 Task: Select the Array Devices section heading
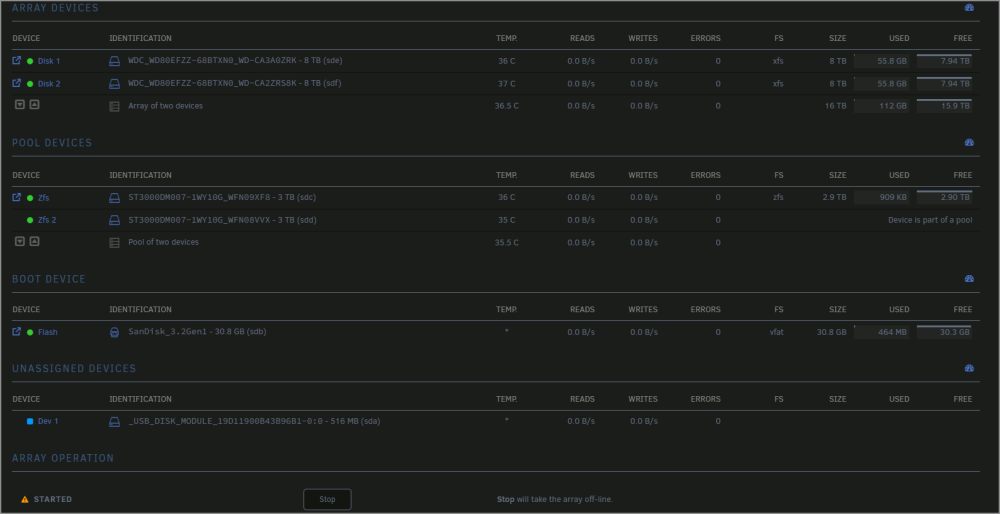(x=55, y=8)
